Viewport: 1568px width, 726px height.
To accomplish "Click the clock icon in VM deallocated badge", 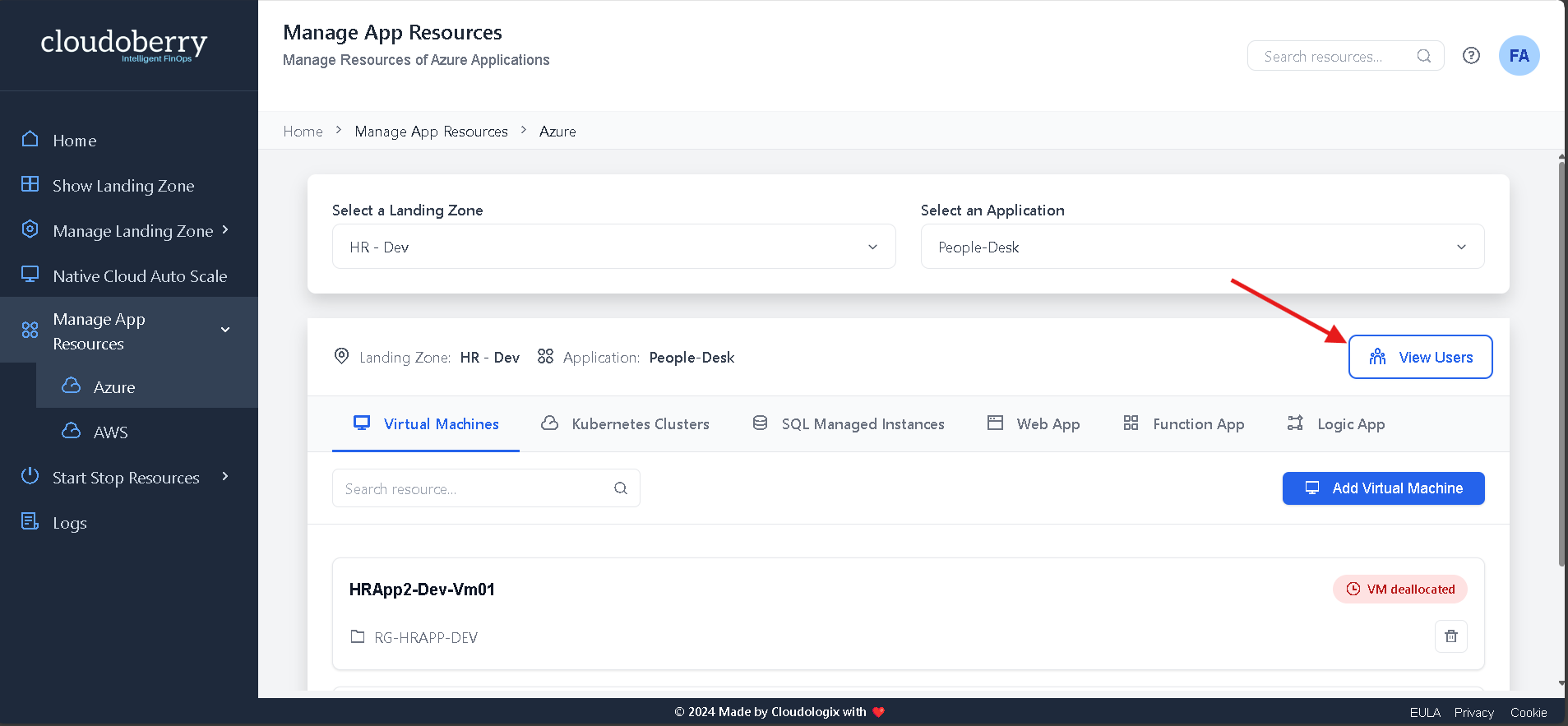I will tap(1353, 589).
